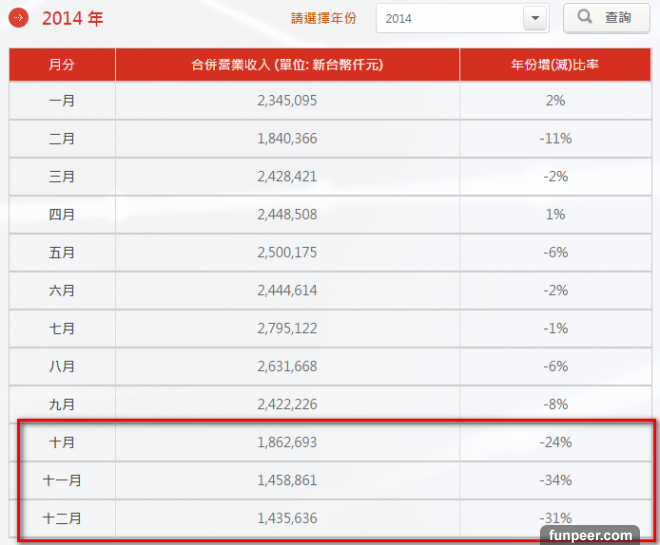Click the 2014 year selection field
660x545 pixels.
[449, 19]
